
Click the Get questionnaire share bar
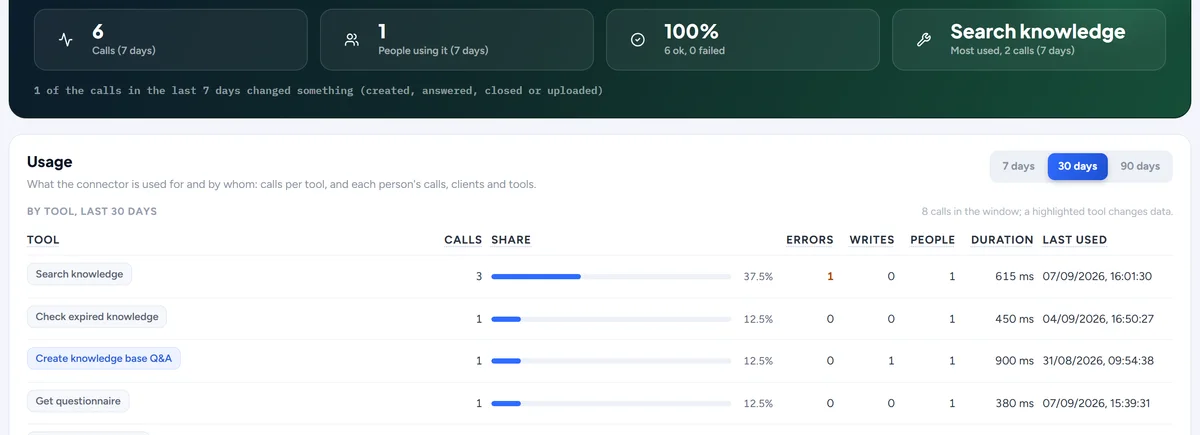pyautogui.click(x=611, y=403)
